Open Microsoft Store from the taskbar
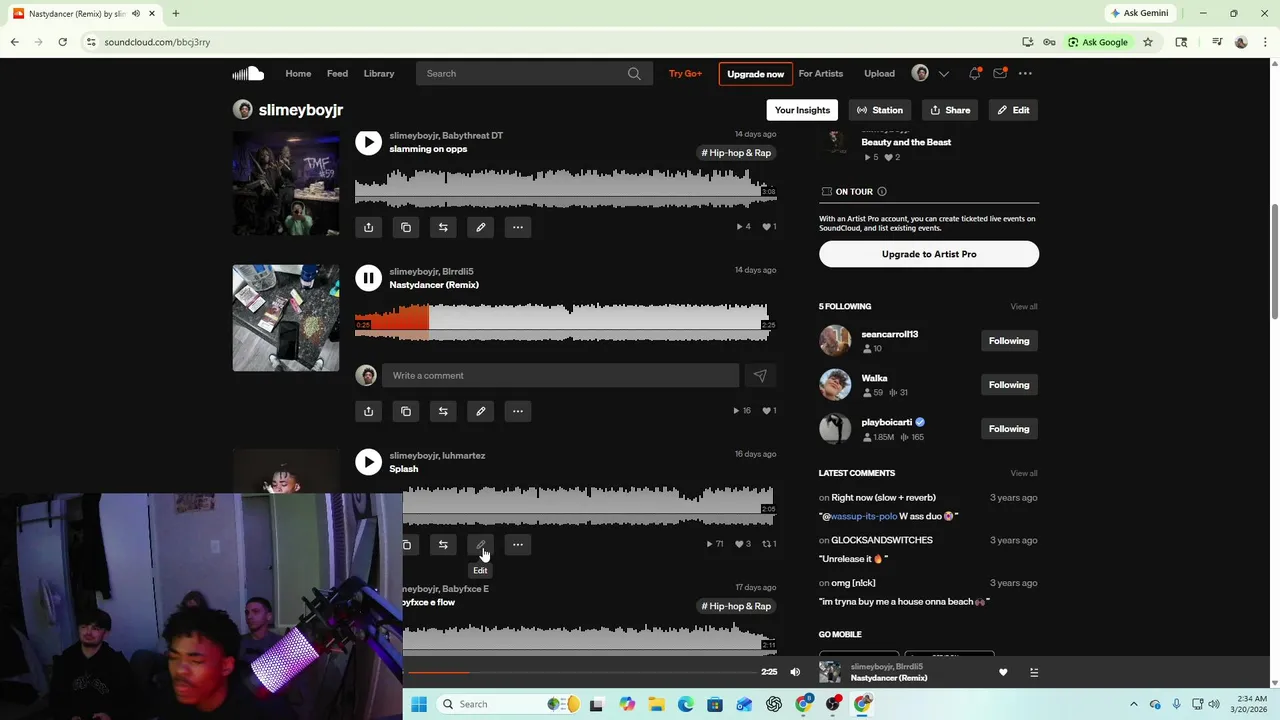Viewport: 1280px width, 720px height. [715, 704]
